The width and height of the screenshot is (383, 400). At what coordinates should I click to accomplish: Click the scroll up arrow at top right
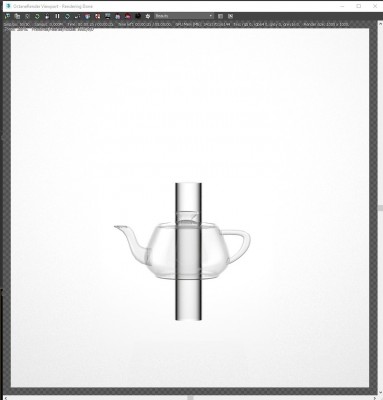point(380,24)
